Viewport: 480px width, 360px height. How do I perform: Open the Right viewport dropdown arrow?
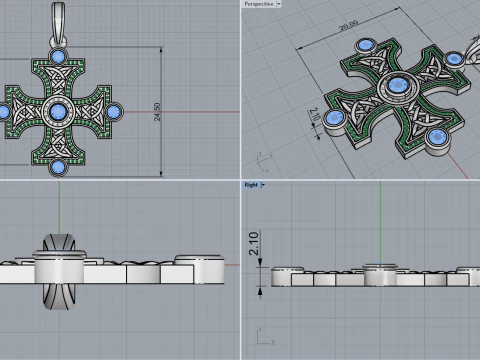263,185
